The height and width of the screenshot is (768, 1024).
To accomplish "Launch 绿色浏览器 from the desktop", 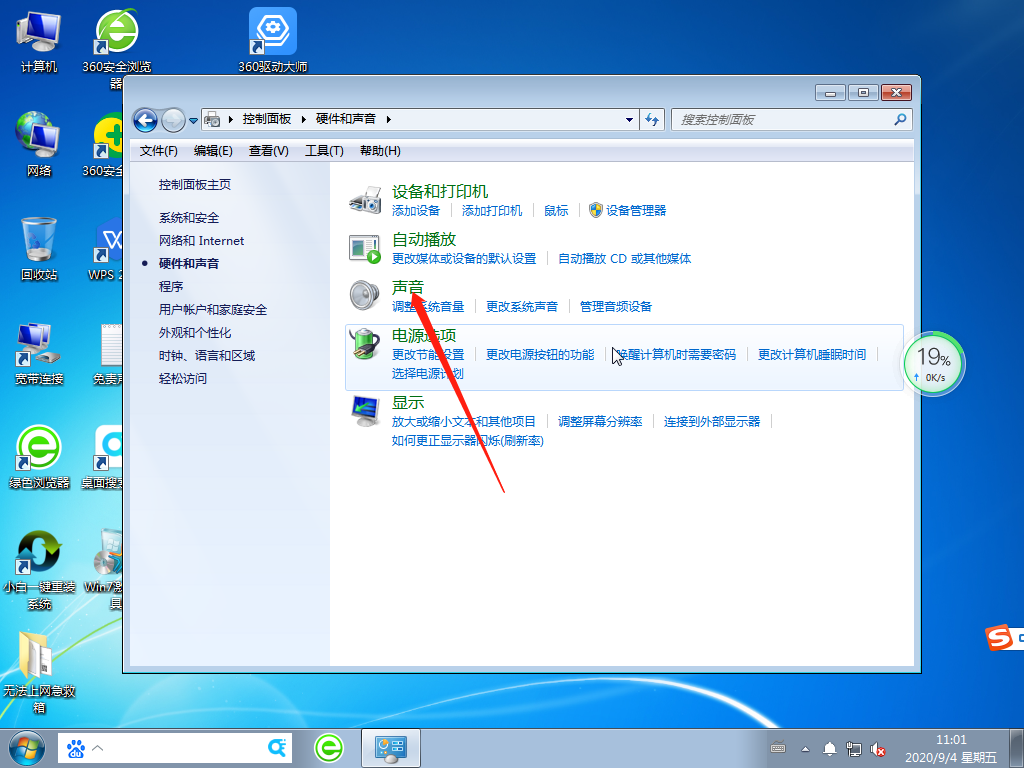I will [38, 447].
